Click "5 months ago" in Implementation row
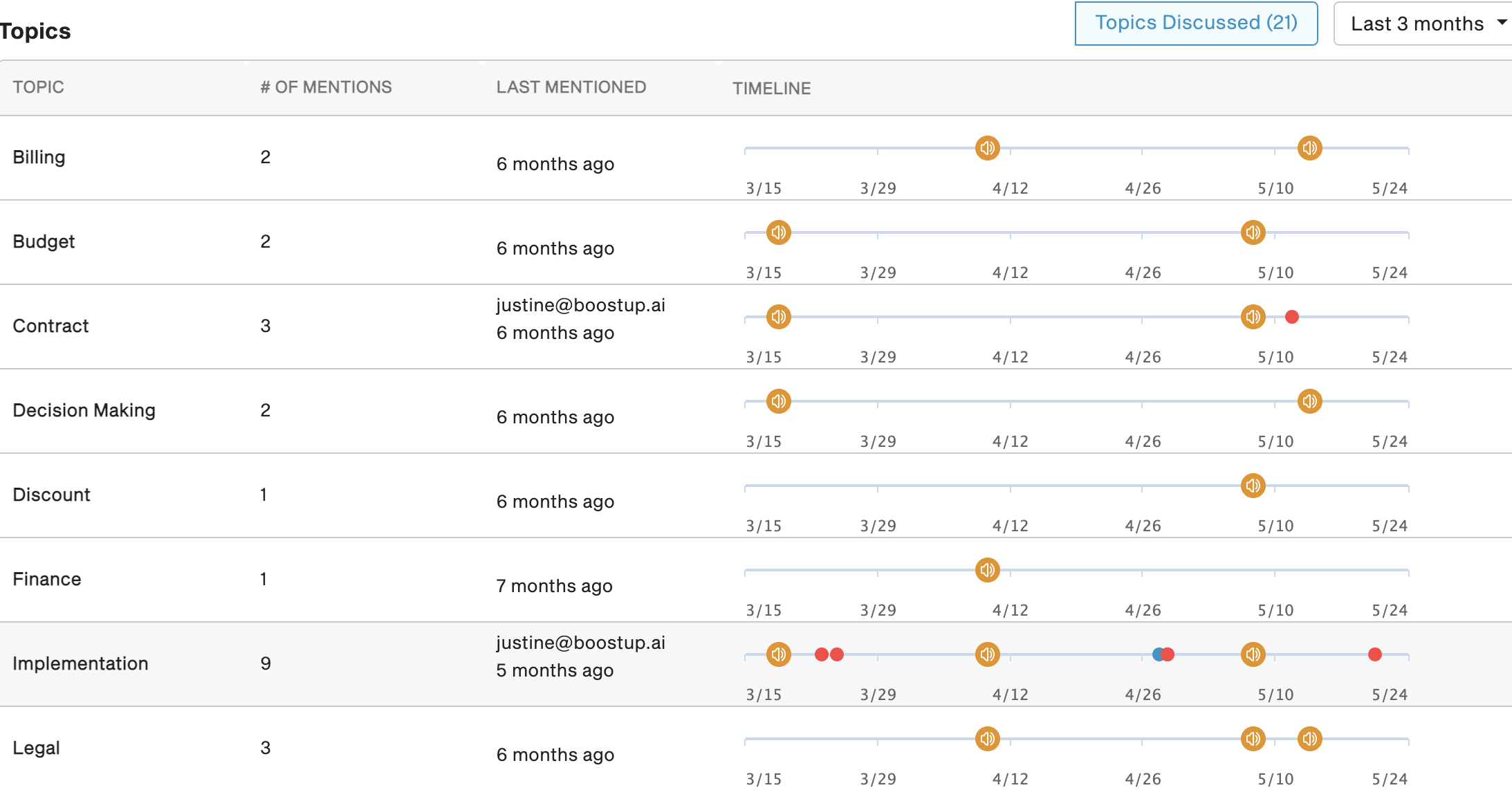The width and height of the screenshot is (1512, 790). tap(555, 670)
